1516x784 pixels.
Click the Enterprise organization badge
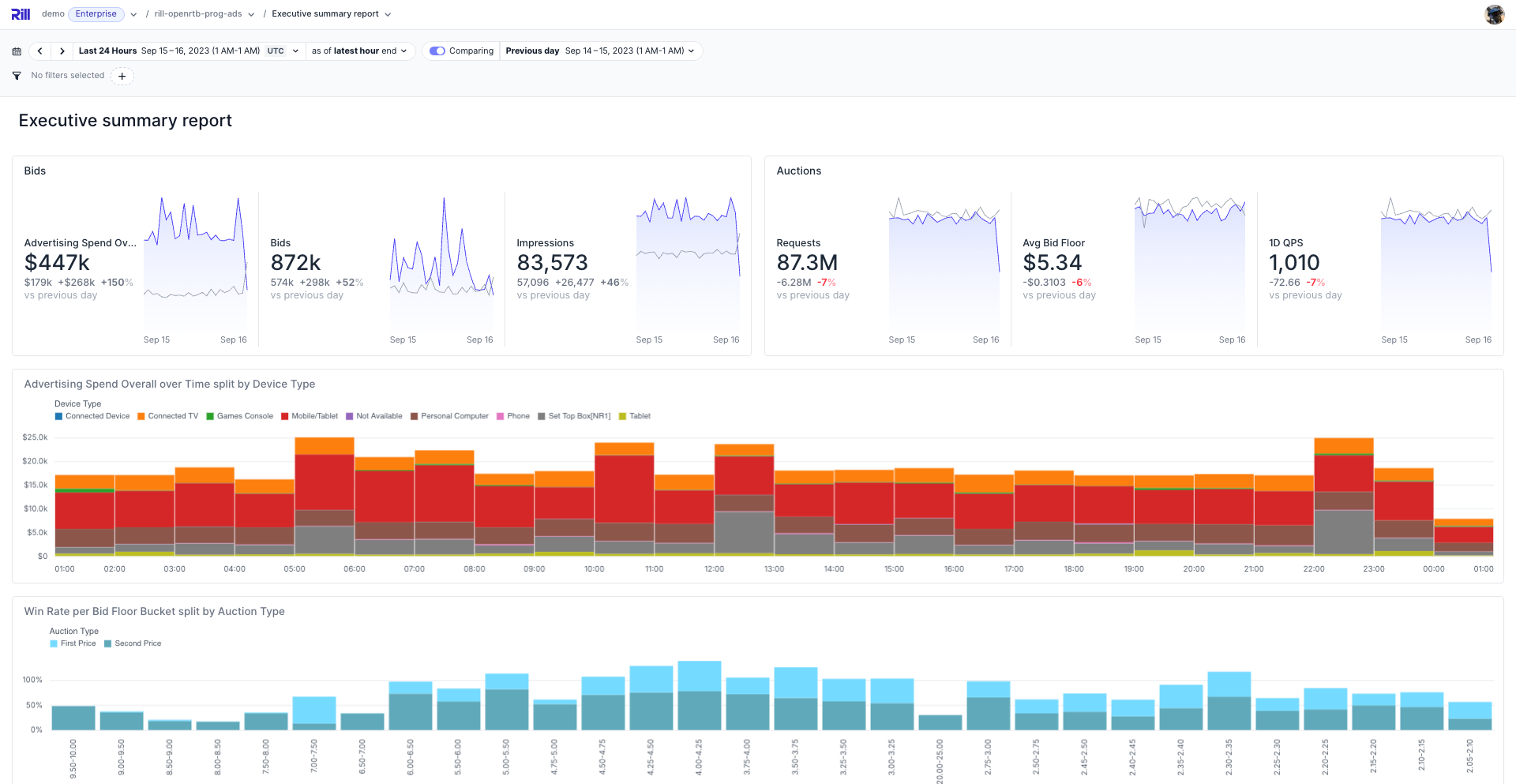[x=96, y=13]
